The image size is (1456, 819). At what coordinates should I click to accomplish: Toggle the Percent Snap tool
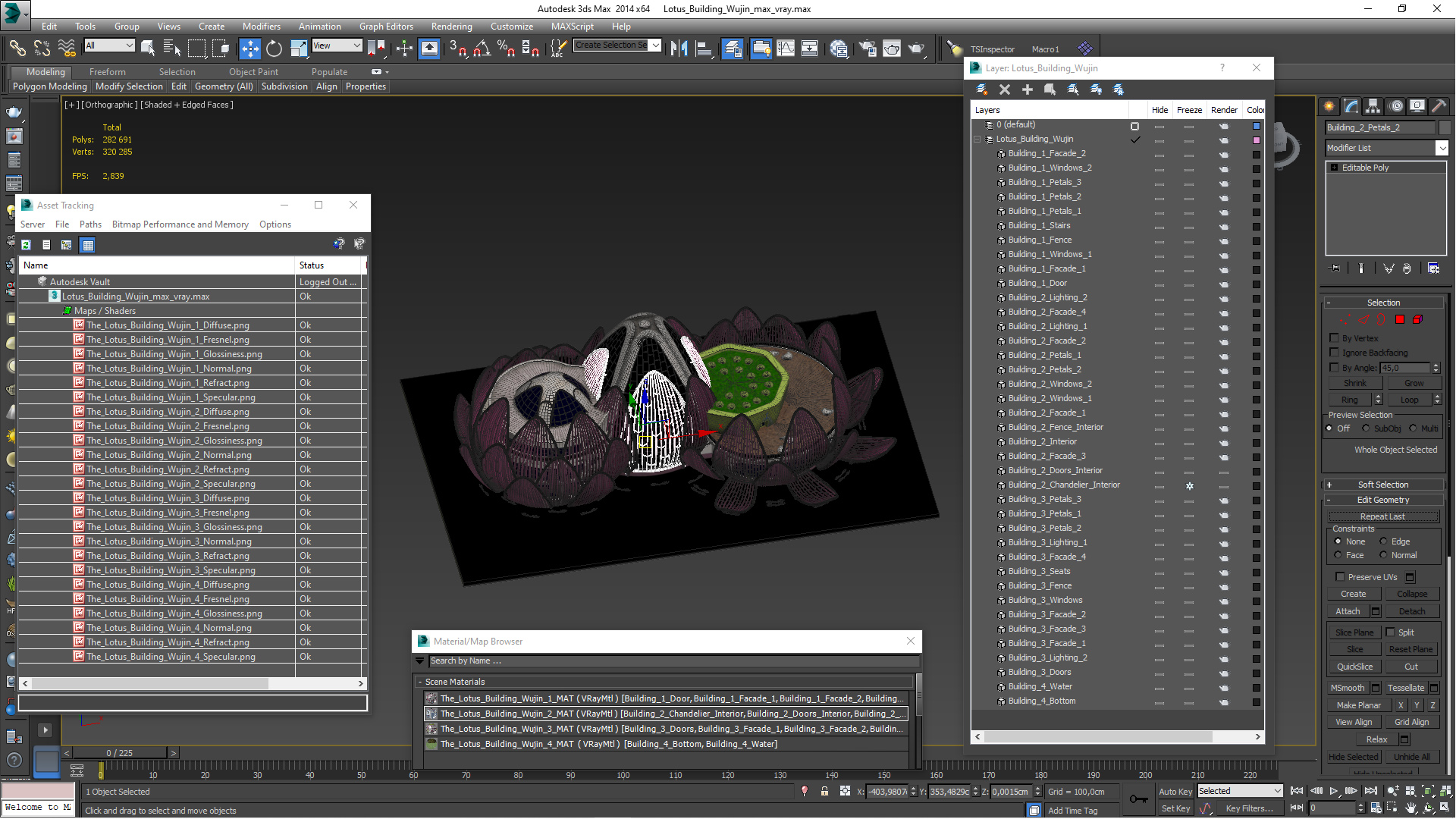[x=506, y=49]
